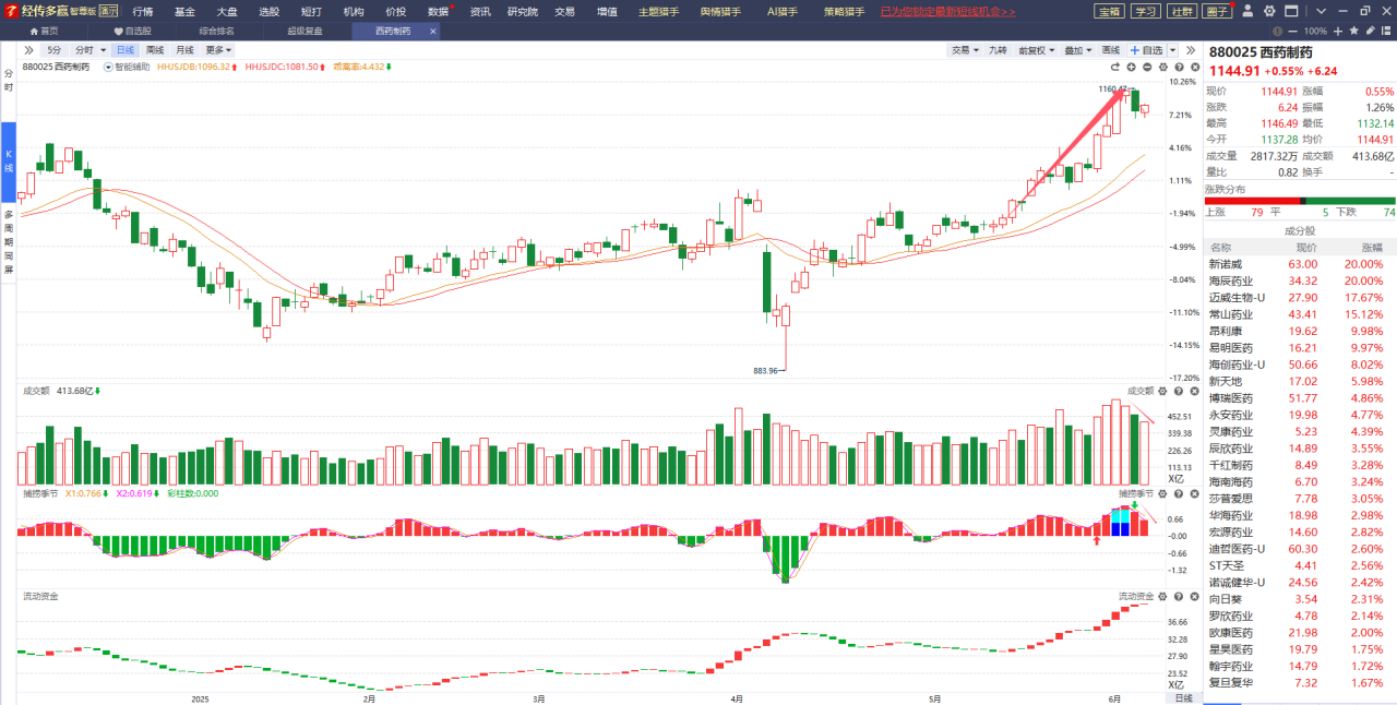Switch chart to 月线 monthly period
The width and height of the screenshot is (1397, 705).
[185, 50]
